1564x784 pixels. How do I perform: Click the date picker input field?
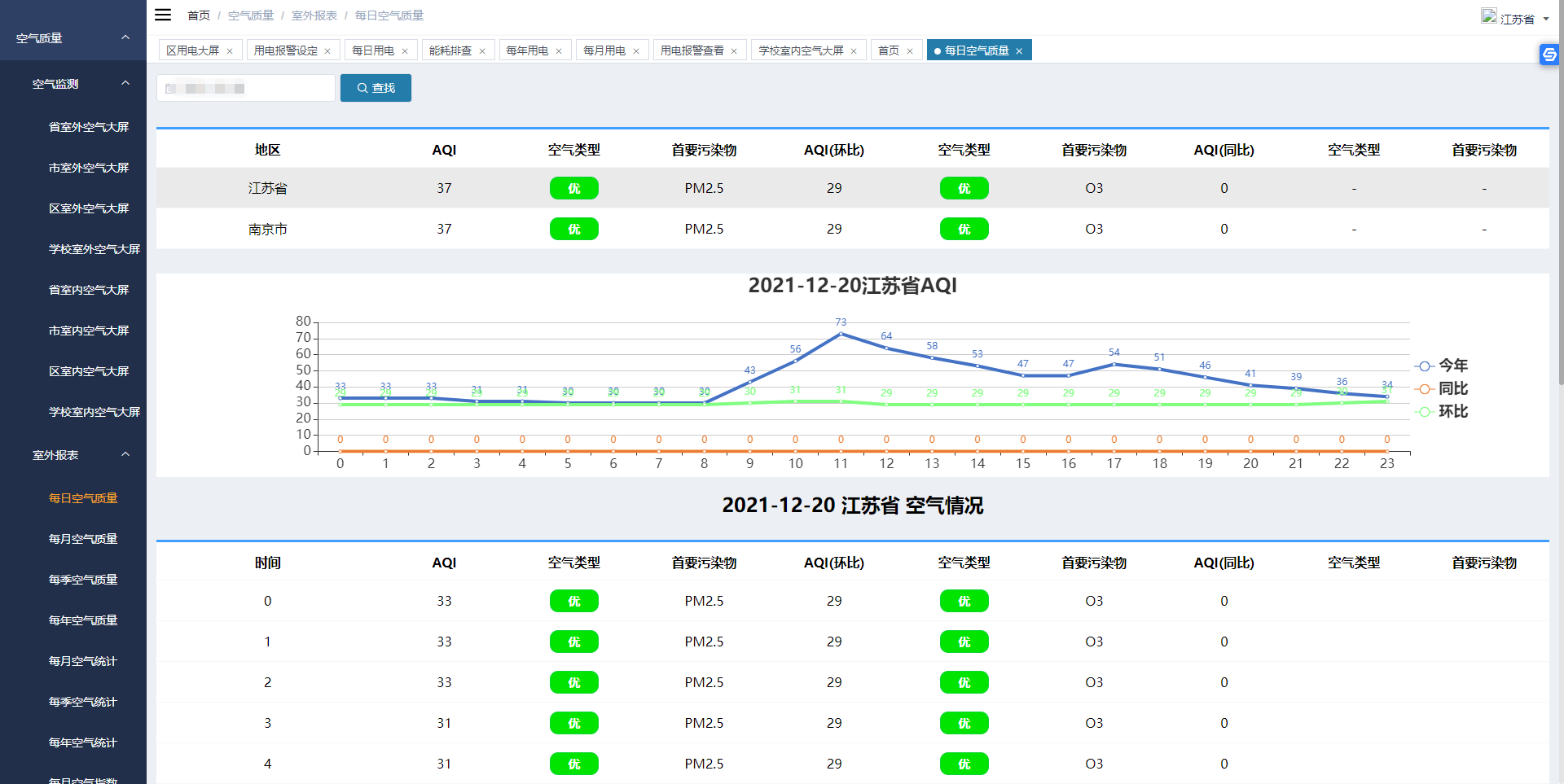coord(245,88)
